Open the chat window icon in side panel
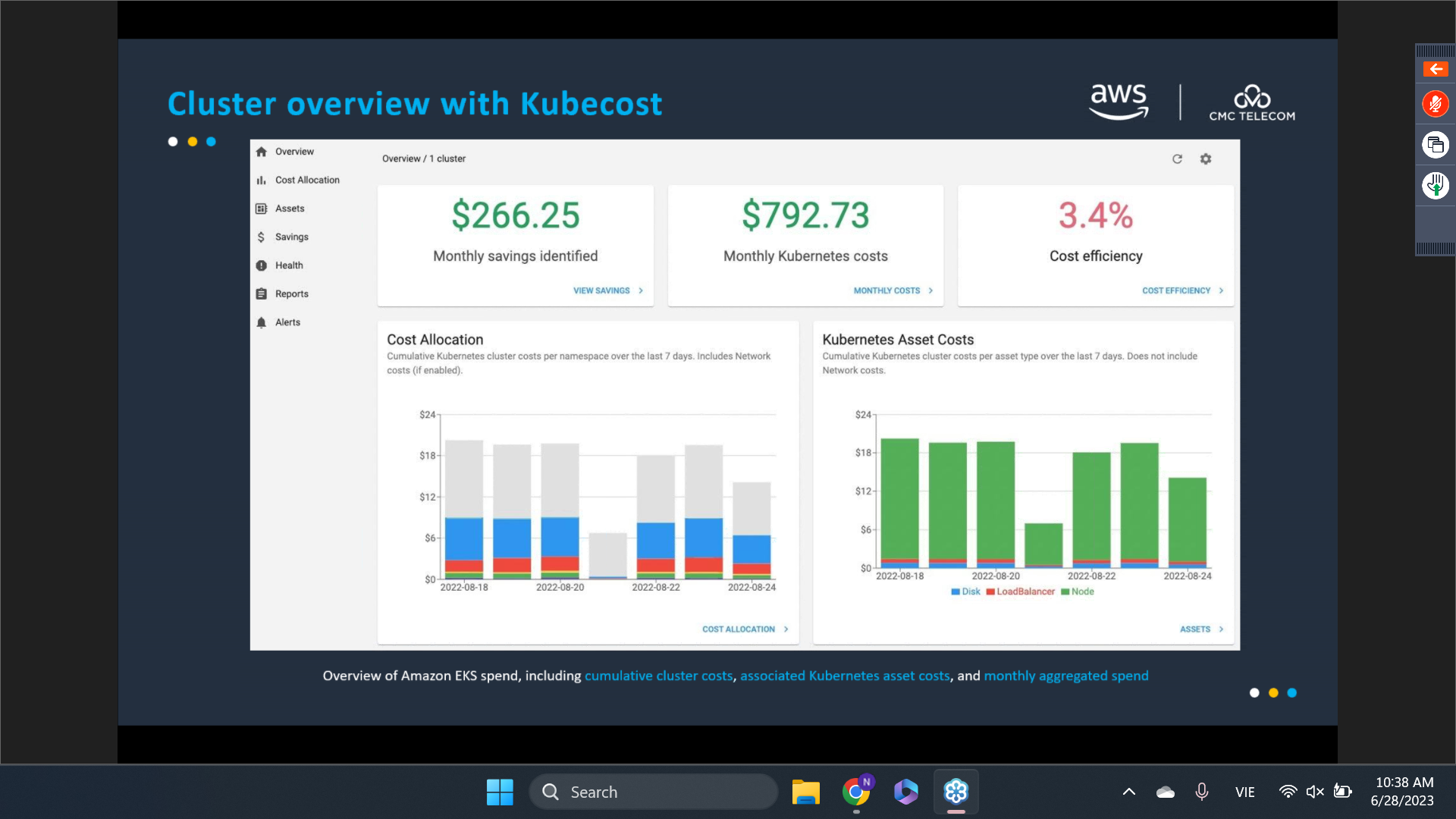Viewport: 1456px width, 819px height. coord(1435,145)
